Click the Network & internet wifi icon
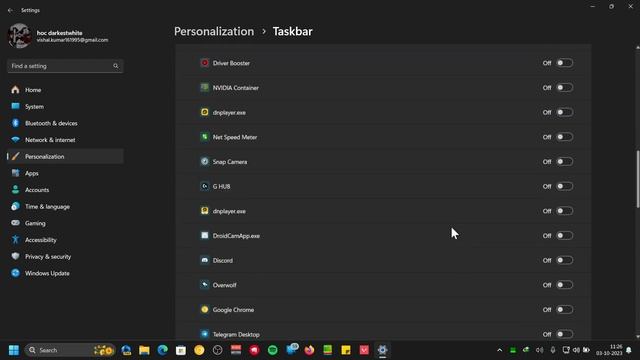Screen dimensions: 640x360 (x=16, y=140)
